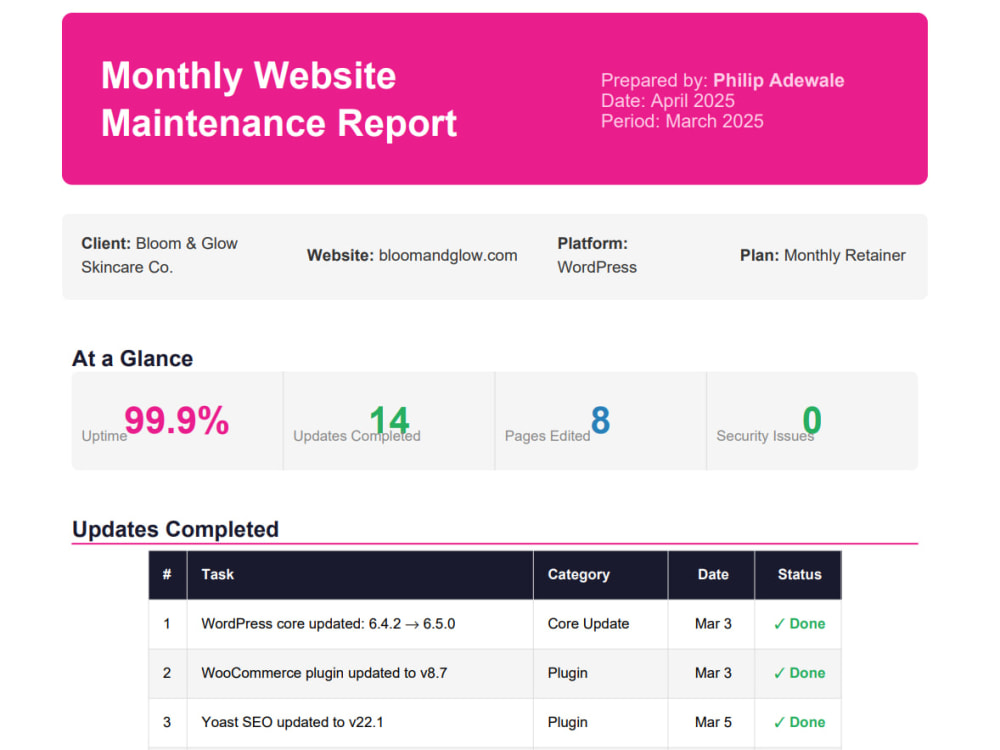Click the Task column header

point(217,575)
